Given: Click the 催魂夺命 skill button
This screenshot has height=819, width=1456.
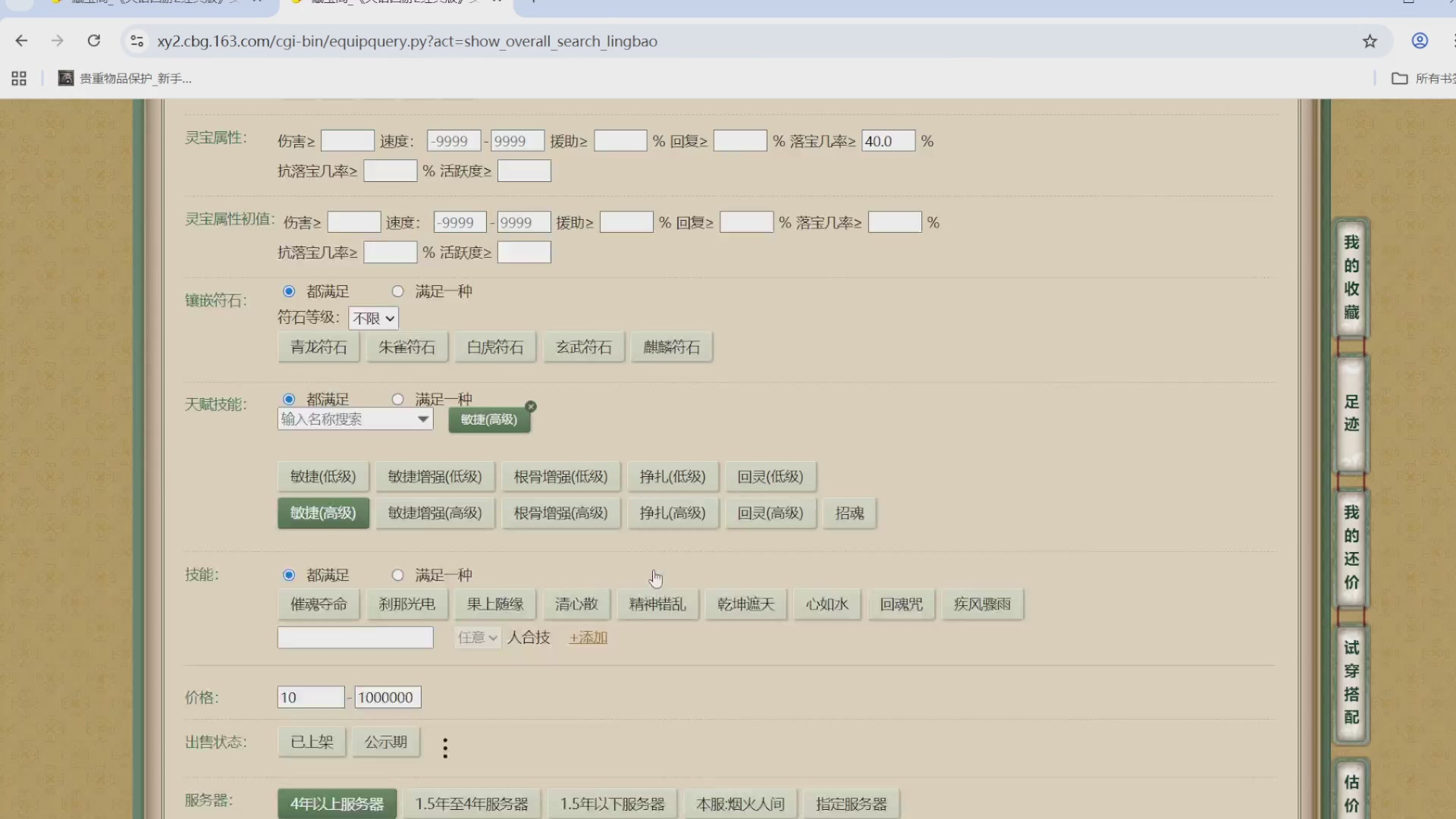Looking at the screenshot, I should pos(318,604).
